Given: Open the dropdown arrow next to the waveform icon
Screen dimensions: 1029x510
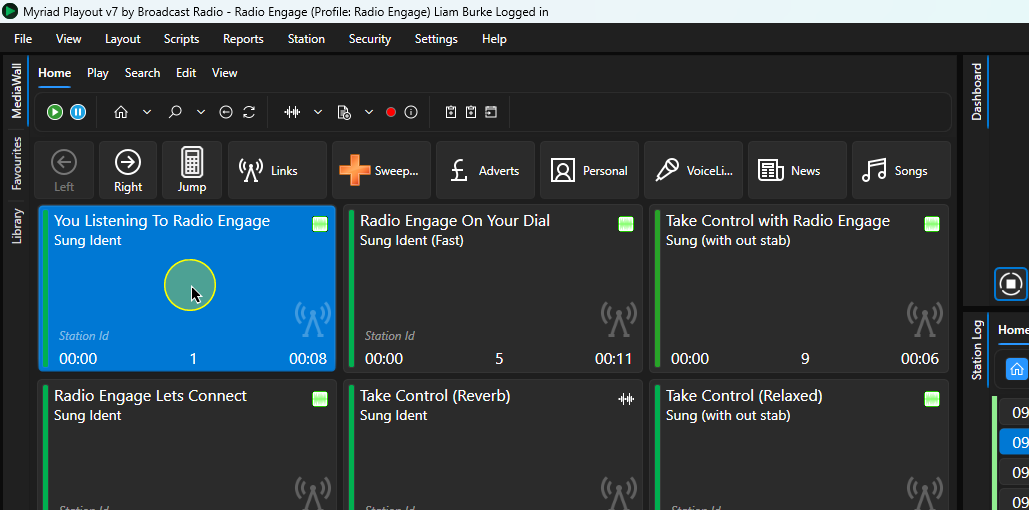Looking at the screenshot, I should pyautogui.click(x=318, y=112).
